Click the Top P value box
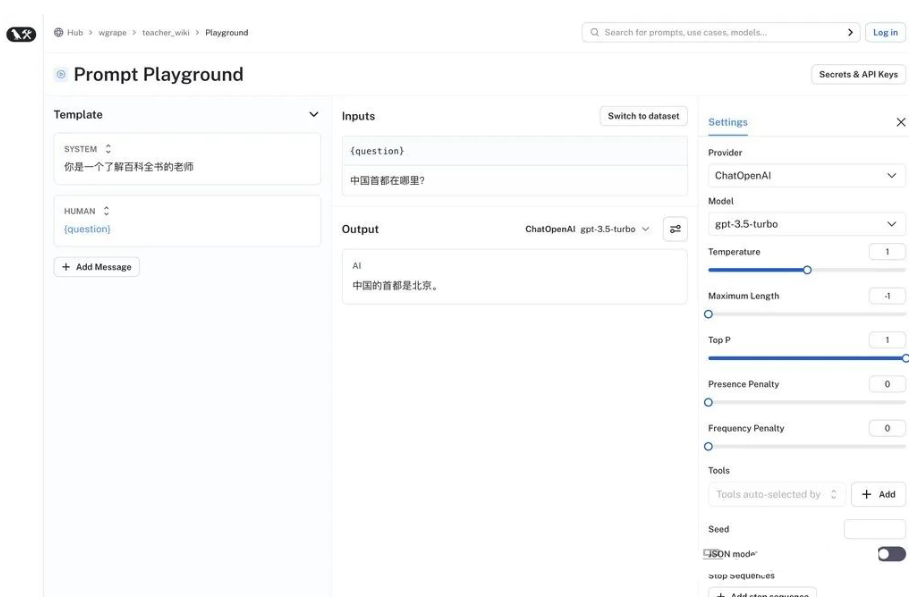This screenshot has height=598, width=920. pos(887,340)
